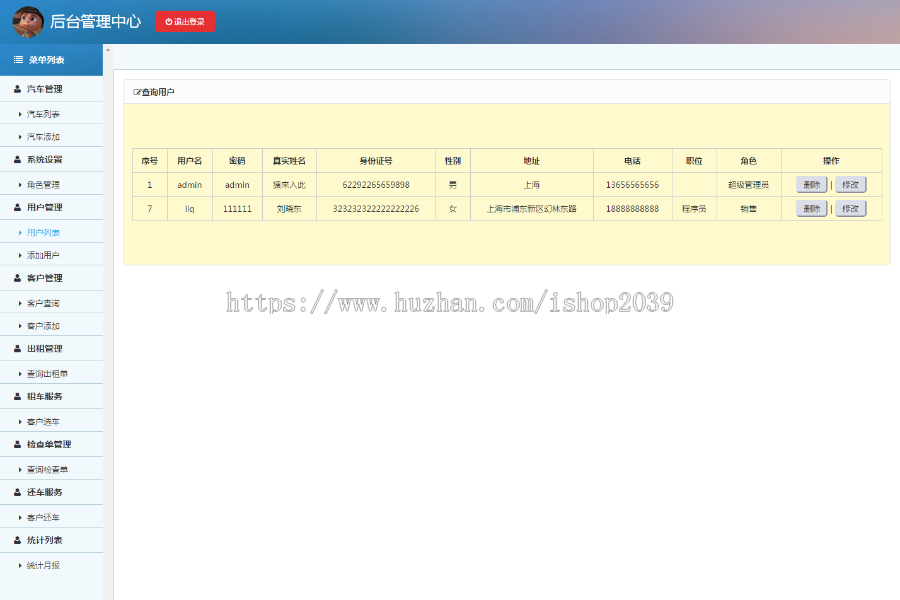Click the 退出登录 logout button
Image resolution: width=900 pixels, height=600 pixels.
185,21
